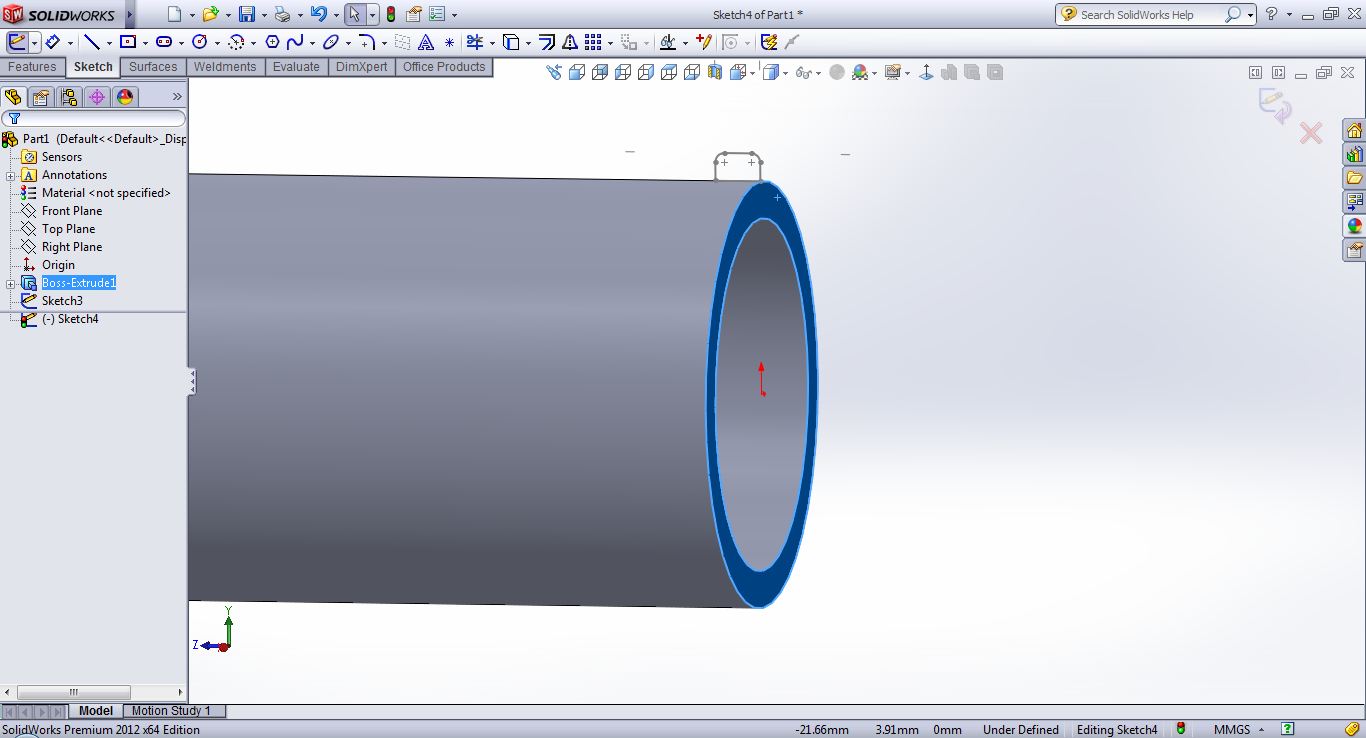Open the Evaluate tab
The image size is (1366, 738).
click(296, 67)
